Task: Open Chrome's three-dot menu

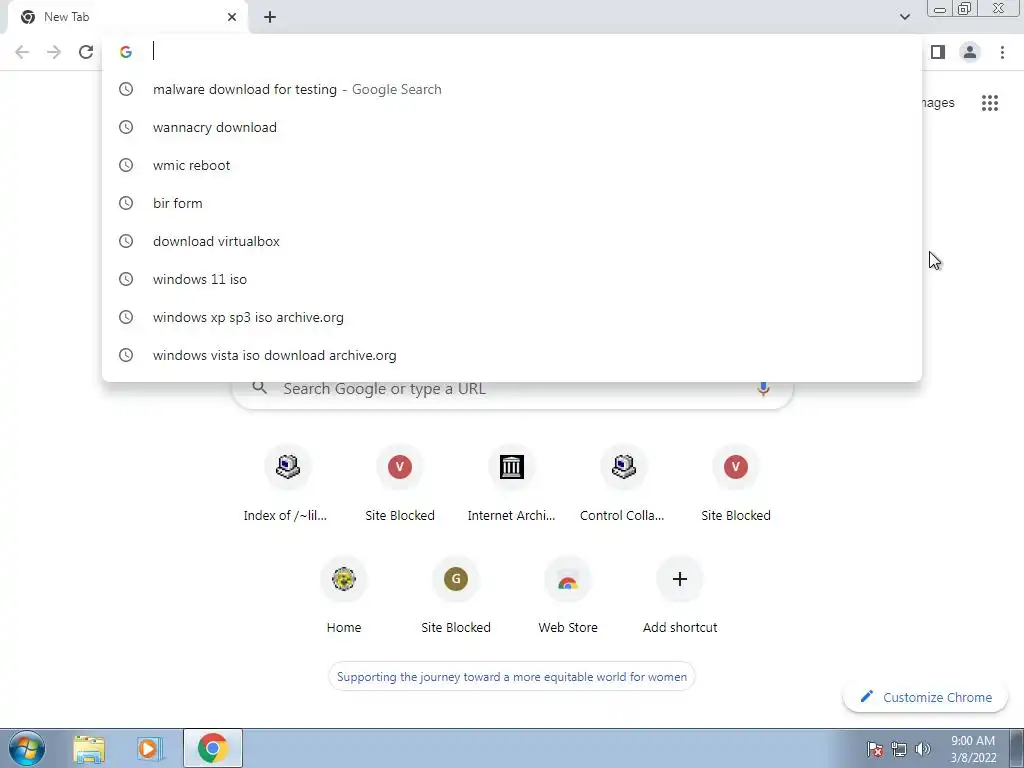Action: [1002, 52]
